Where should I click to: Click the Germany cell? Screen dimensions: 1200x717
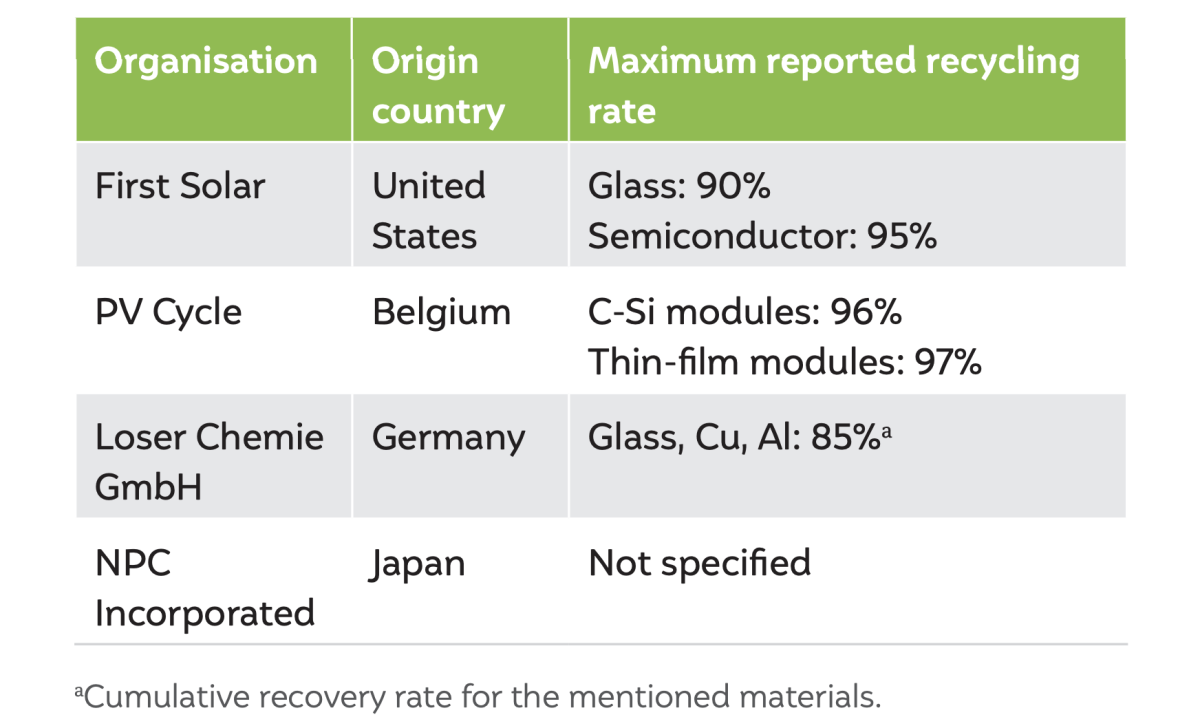[448, 438]
